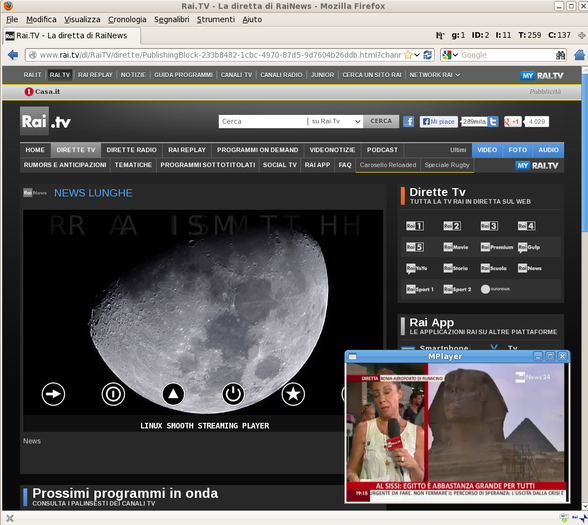The image size is (588, 525).
Task: Open the URL history dropdown arrow
Action: (417, 55)
